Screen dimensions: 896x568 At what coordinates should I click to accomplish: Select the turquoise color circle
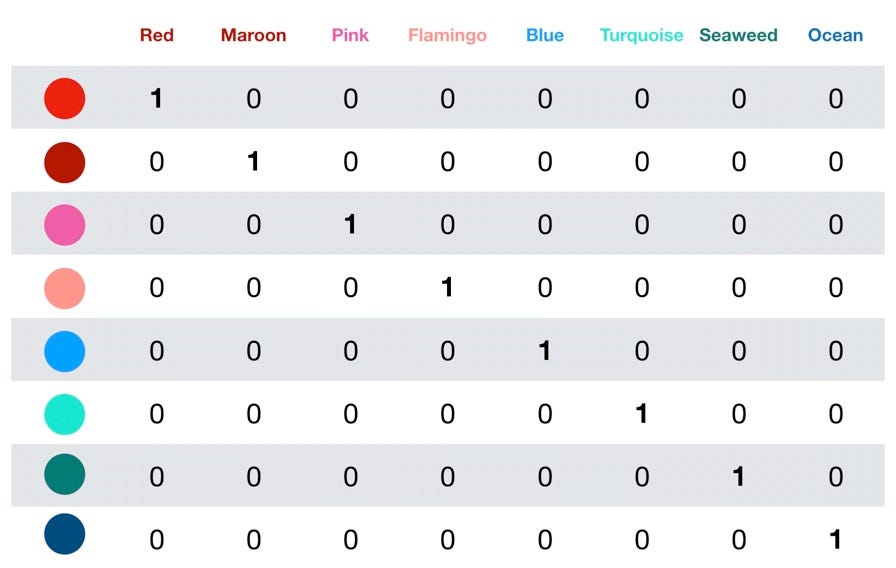(x=65, y=414)
